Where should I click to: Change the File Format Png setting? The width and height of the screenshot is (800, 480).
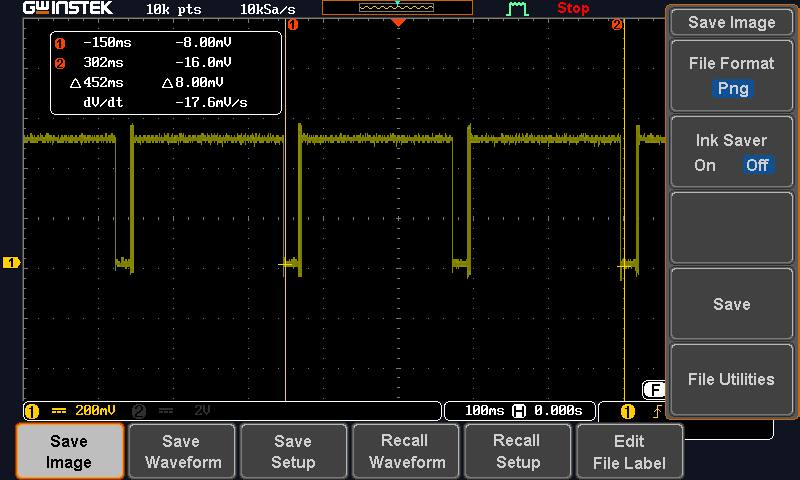(733, 89)
